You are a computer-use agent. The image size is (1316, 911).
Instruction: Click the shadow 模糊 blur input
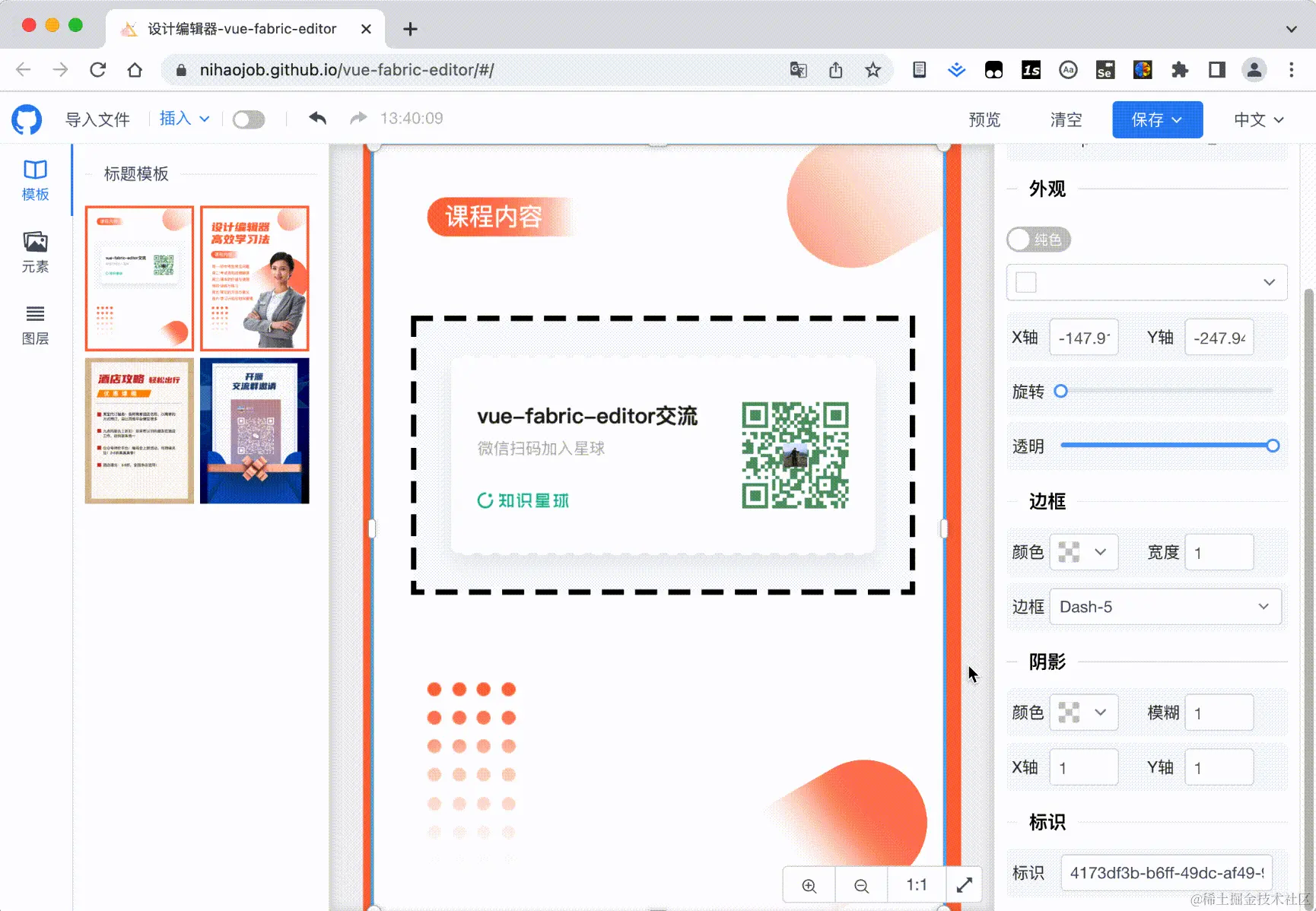(x=1219, y=713)
